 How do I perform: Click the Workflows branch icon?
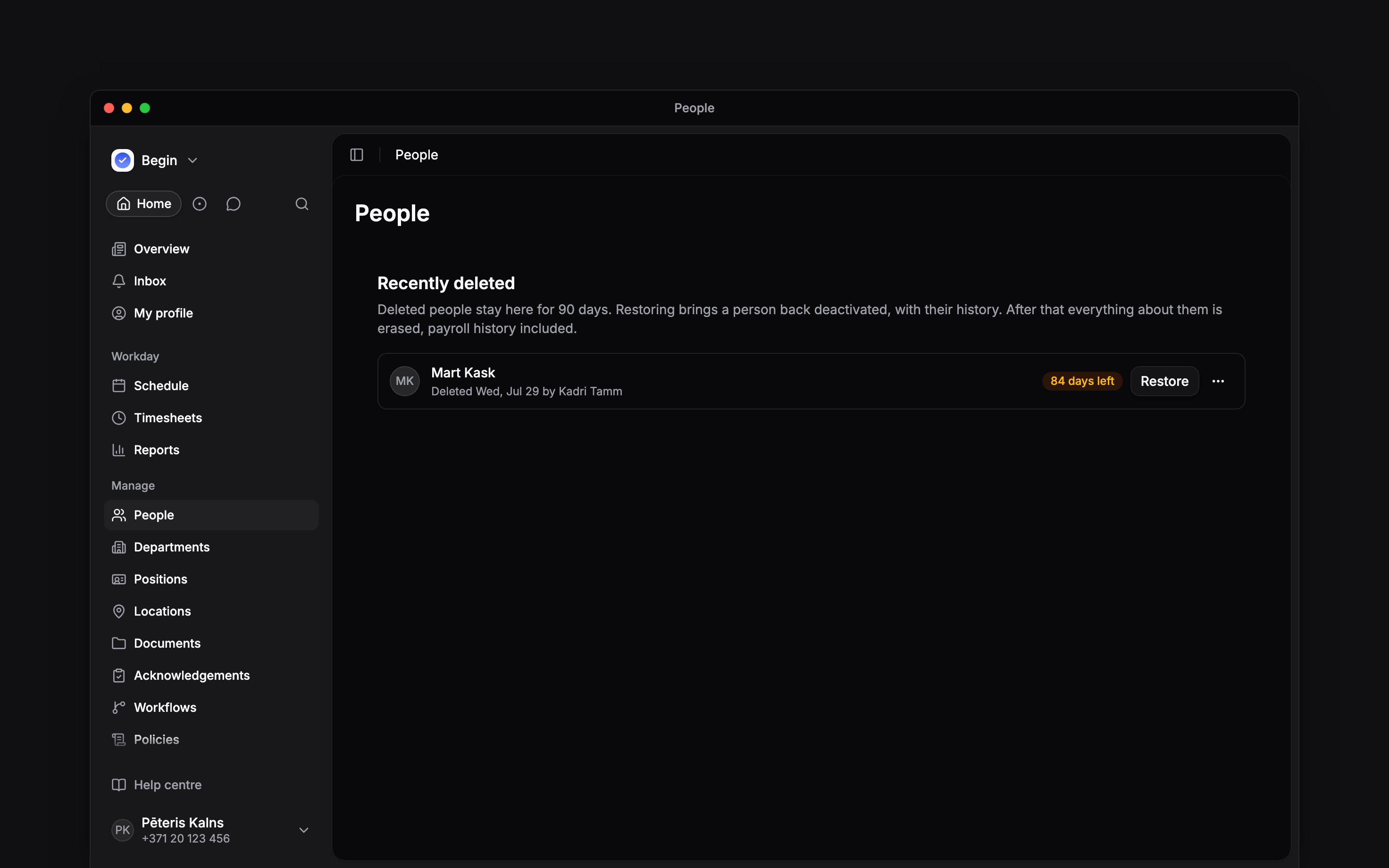pos(119,708)
